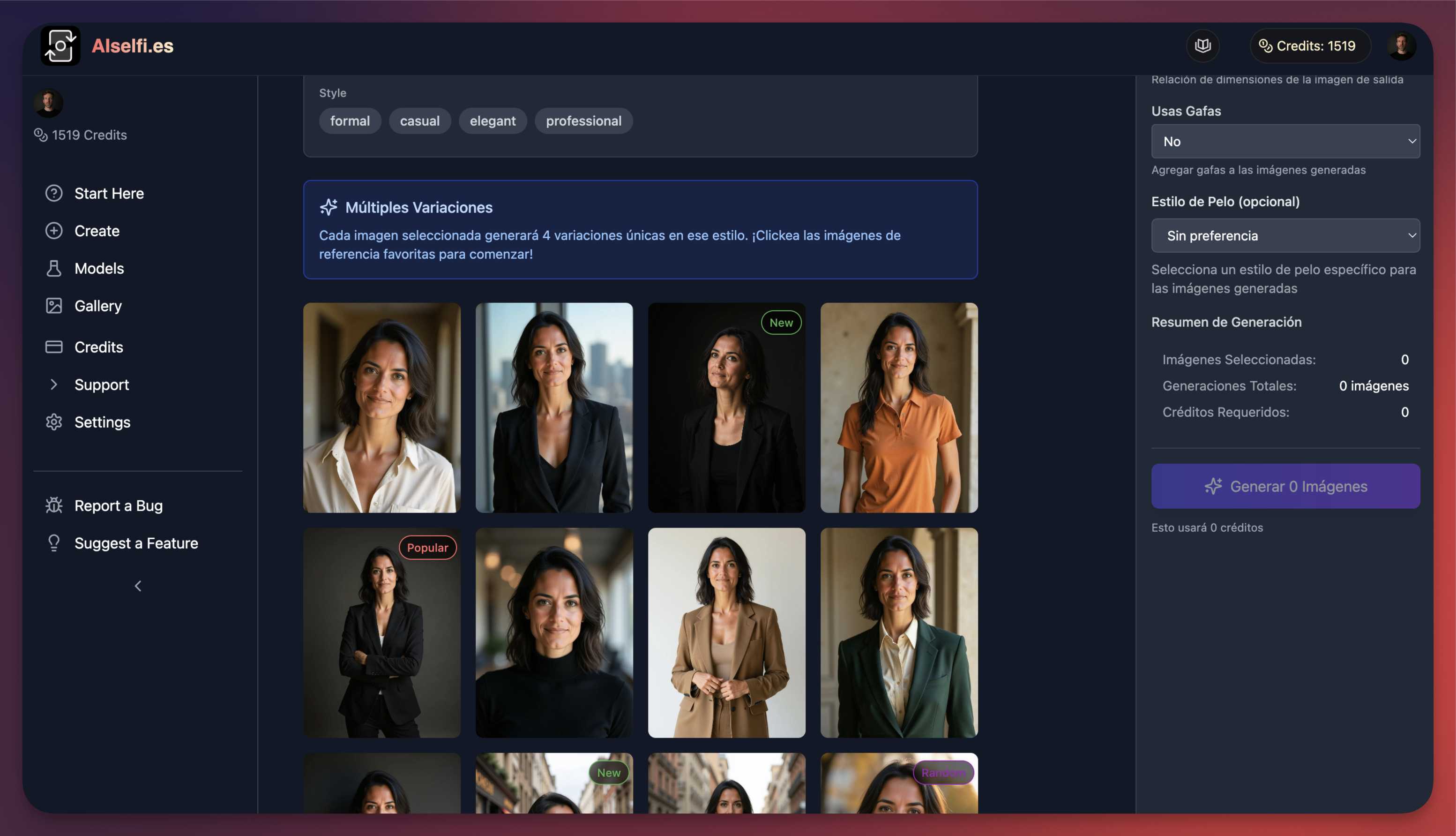Click the Generar 0 Imágenes button
This screenshot has height=836, width=1456.
click(1285, 486)
